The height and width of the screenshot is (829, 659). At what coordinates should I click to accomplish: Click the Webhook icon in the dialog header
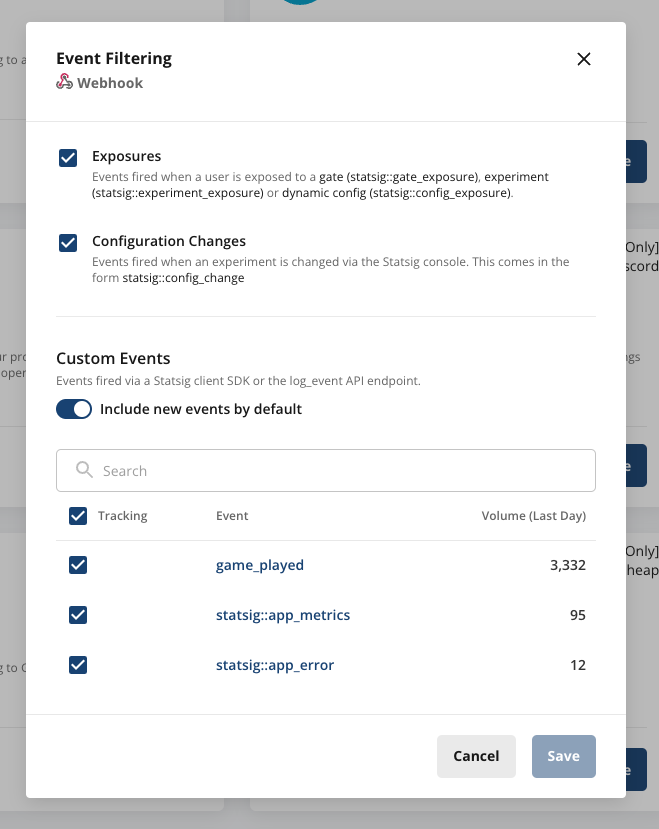(63, 83)
